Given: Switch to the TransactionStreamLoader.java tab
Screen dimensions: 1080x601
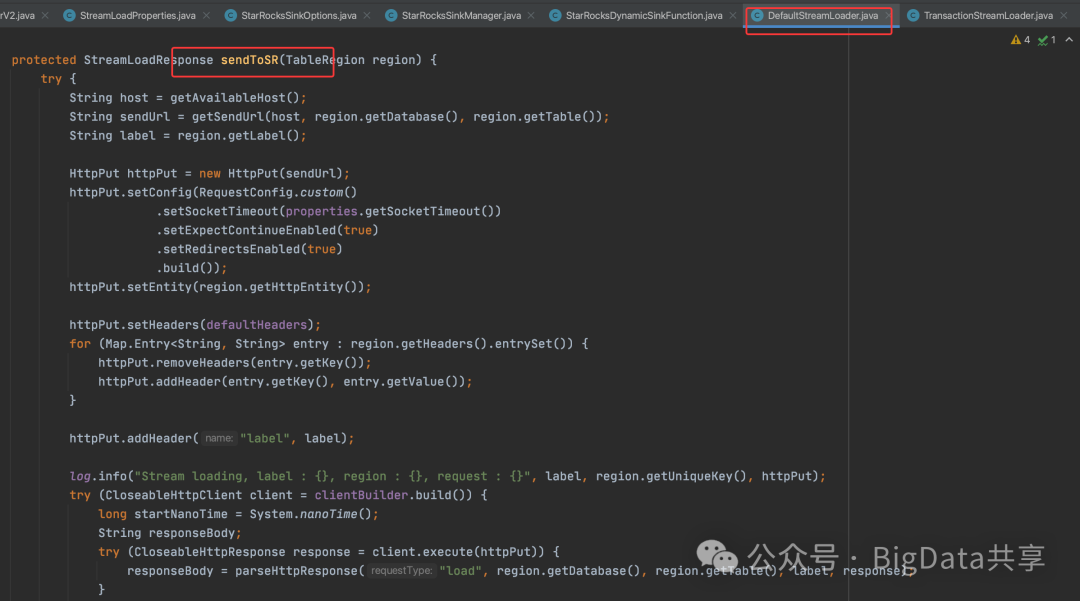Looking at the screenshot, I should pos(988,15).
